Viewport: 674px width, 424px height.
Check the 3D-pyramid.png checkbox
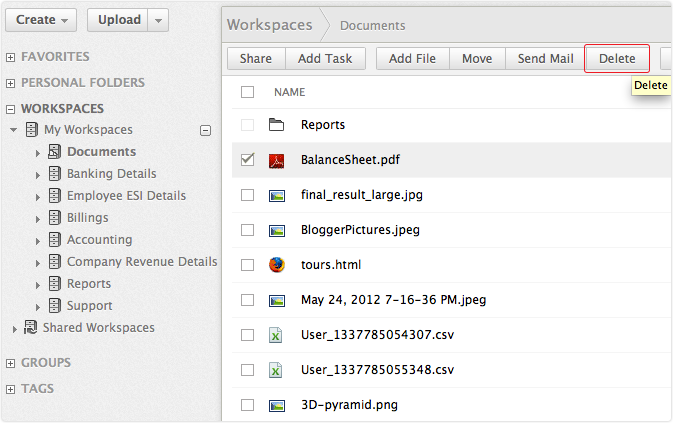247,405
